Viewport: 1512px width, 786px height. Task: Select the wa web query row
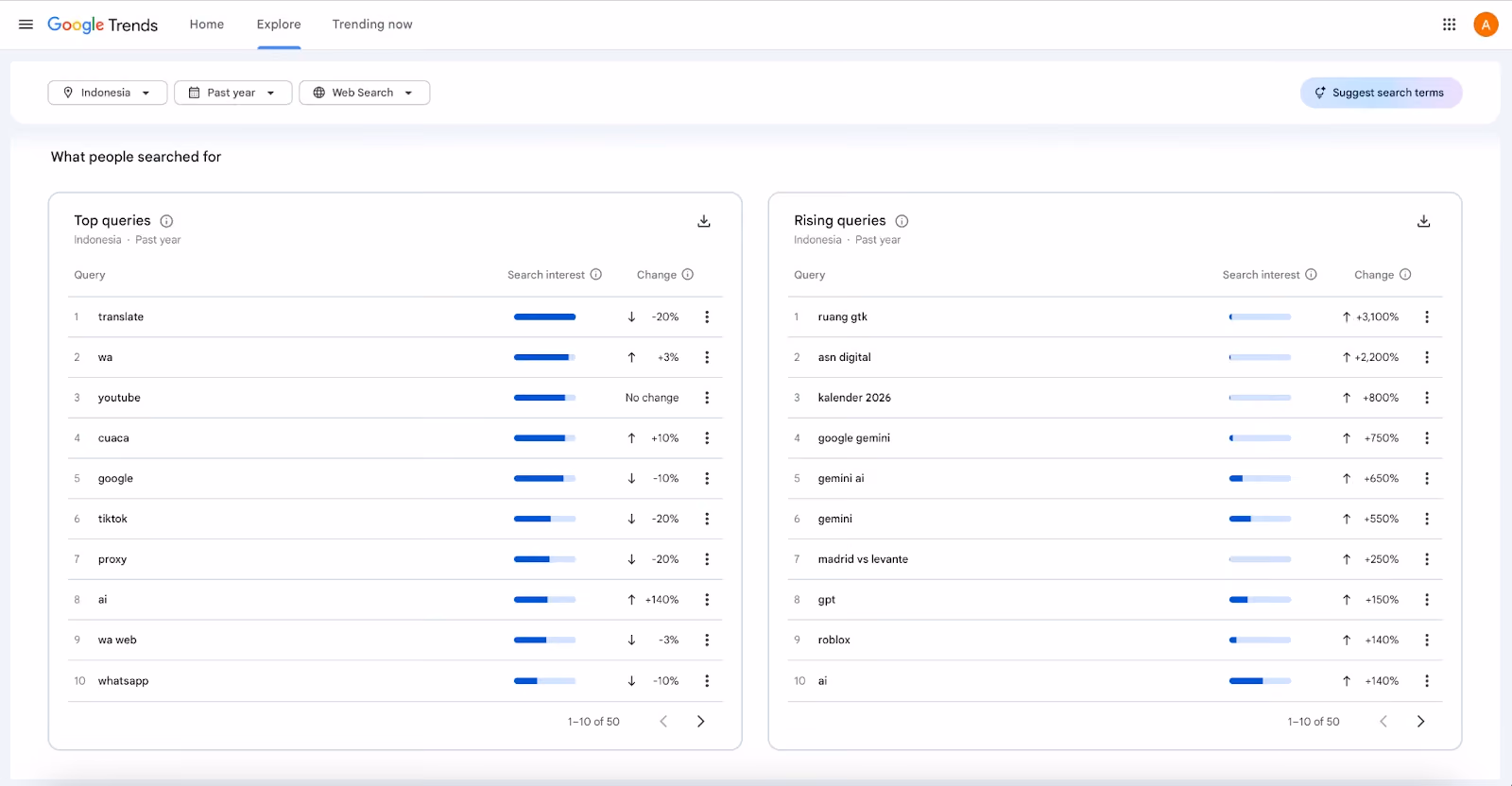[395, 641]
